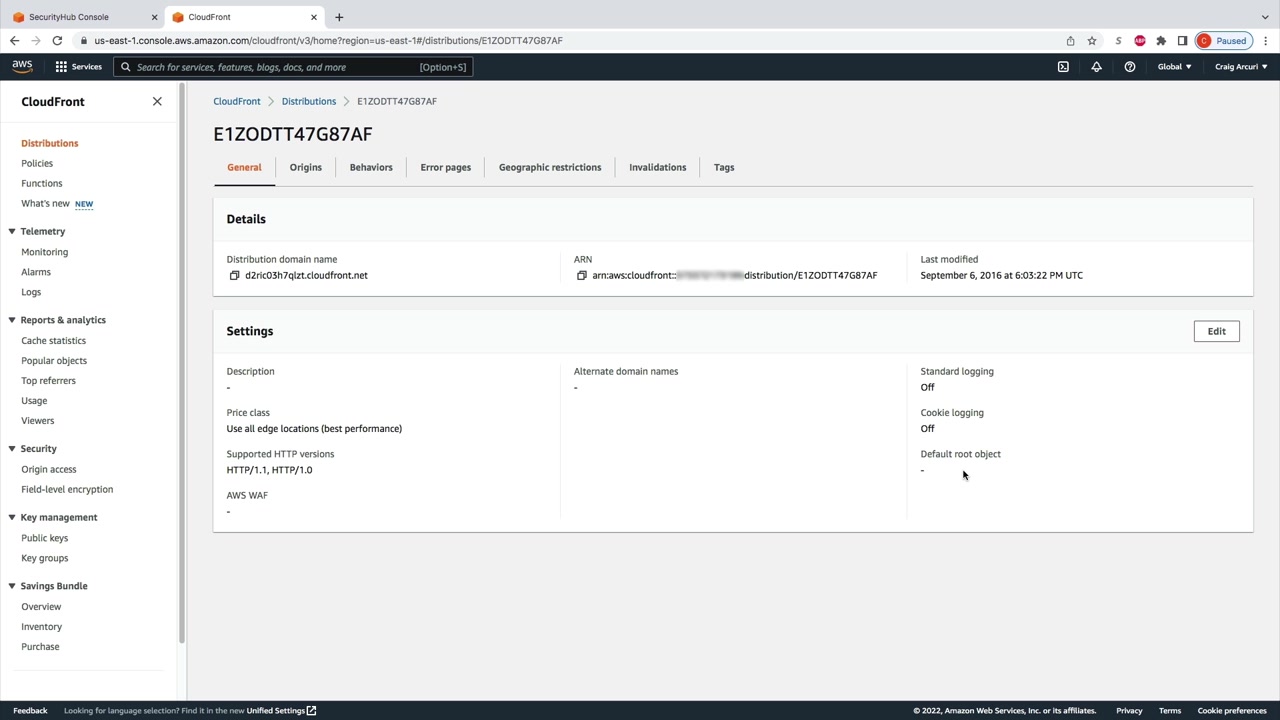Open the Feedback link in footer
Viewport: 1280px width, 720px height.
pos(30,711)
